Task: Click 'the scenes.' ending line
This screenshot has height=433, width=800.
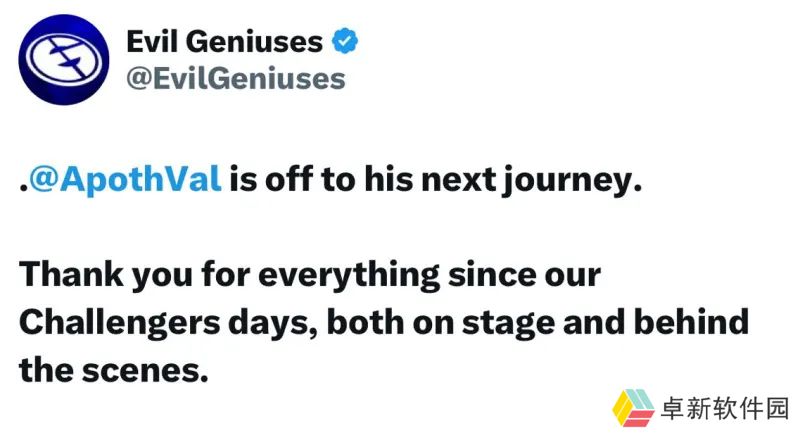Action: pos(114,370)
